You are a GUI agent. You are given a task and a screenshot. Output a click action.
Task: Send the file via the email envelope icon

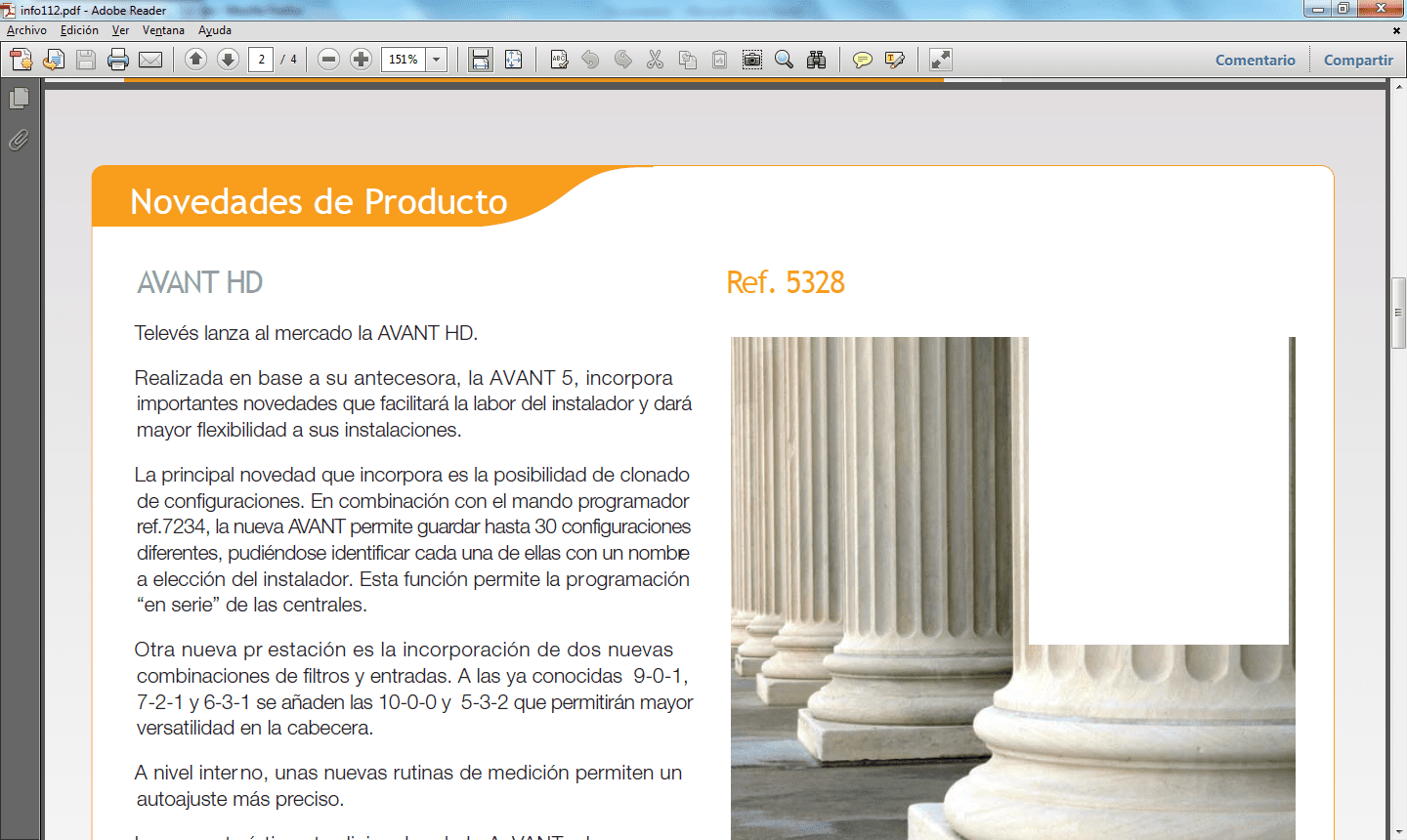150,60
